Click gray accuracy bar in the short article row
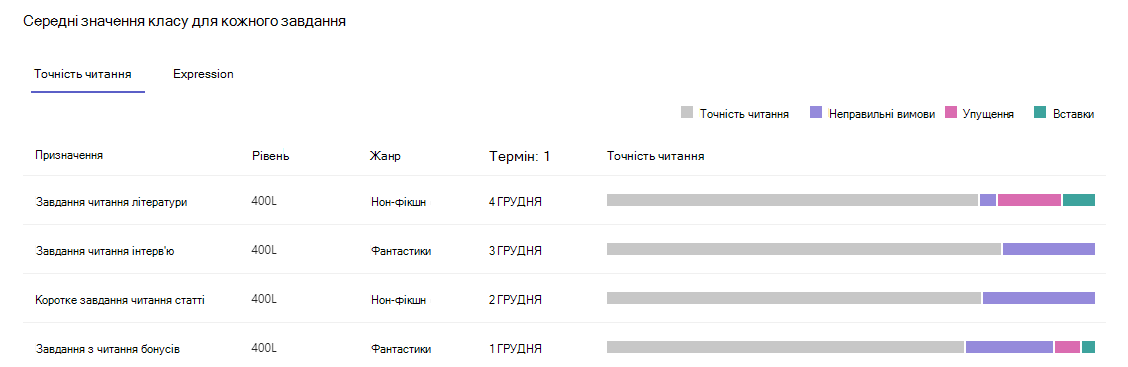The width and height of the screenshot is (1128, 367). 794,298
